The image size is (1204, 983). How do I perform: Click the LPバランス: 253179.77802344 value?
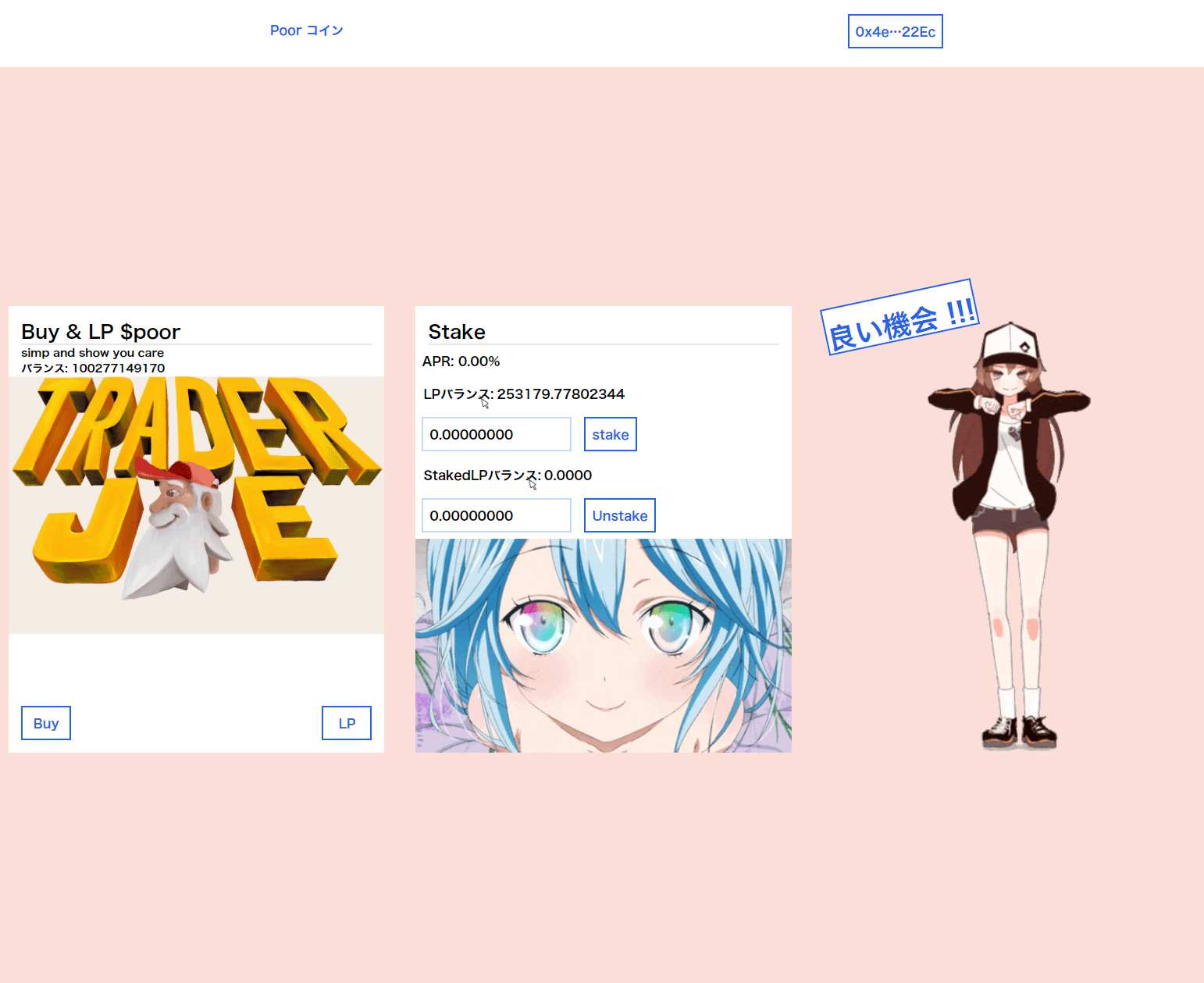(x=524, y=394)
